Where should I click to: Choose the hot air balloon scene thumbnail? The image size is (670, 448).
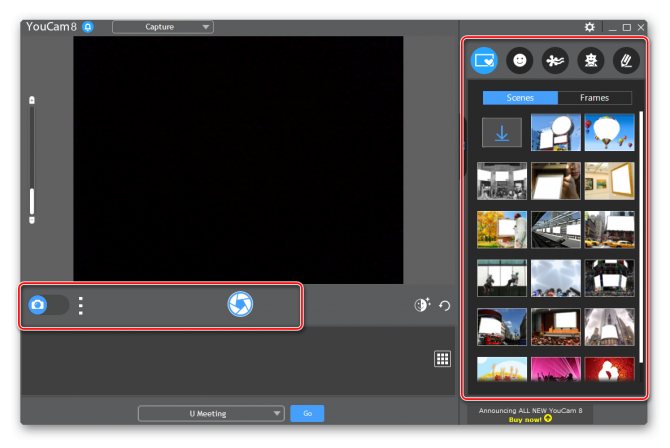pos(609,132)
